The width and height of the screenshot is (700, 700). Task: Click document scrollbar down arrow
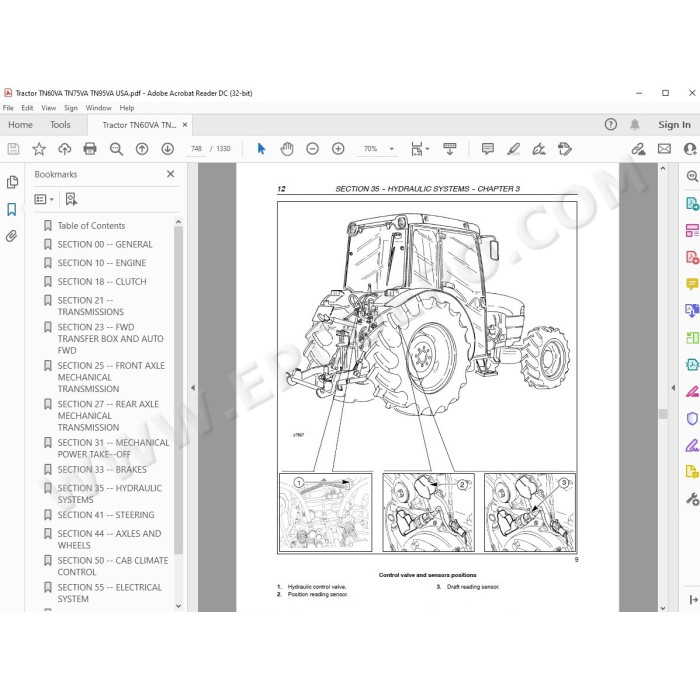662,607
